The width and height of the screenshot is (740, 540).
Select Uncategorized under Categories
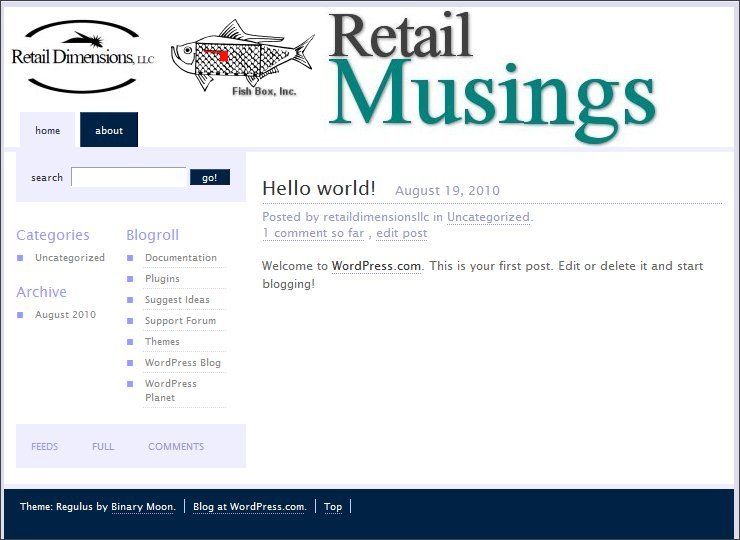pyautogui.click(x=70, y=258)
